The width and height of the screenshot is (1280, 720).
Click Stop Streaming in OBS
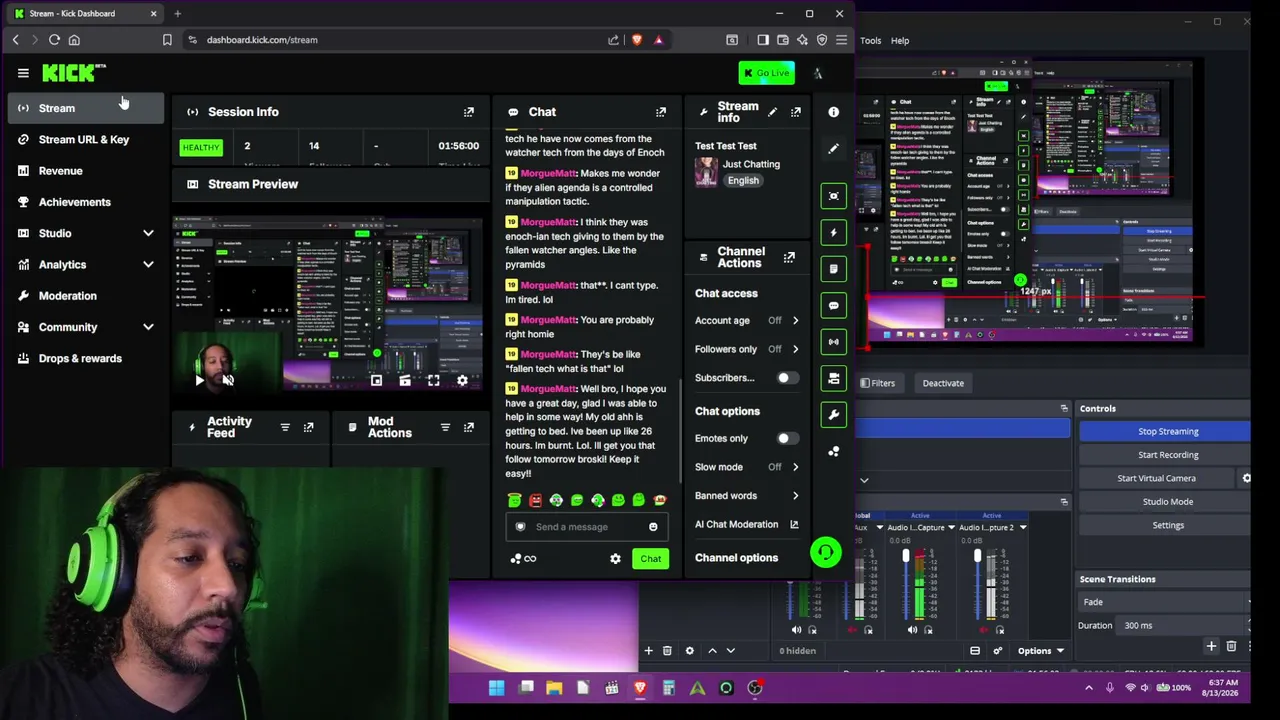click(x=1167, y=431)
